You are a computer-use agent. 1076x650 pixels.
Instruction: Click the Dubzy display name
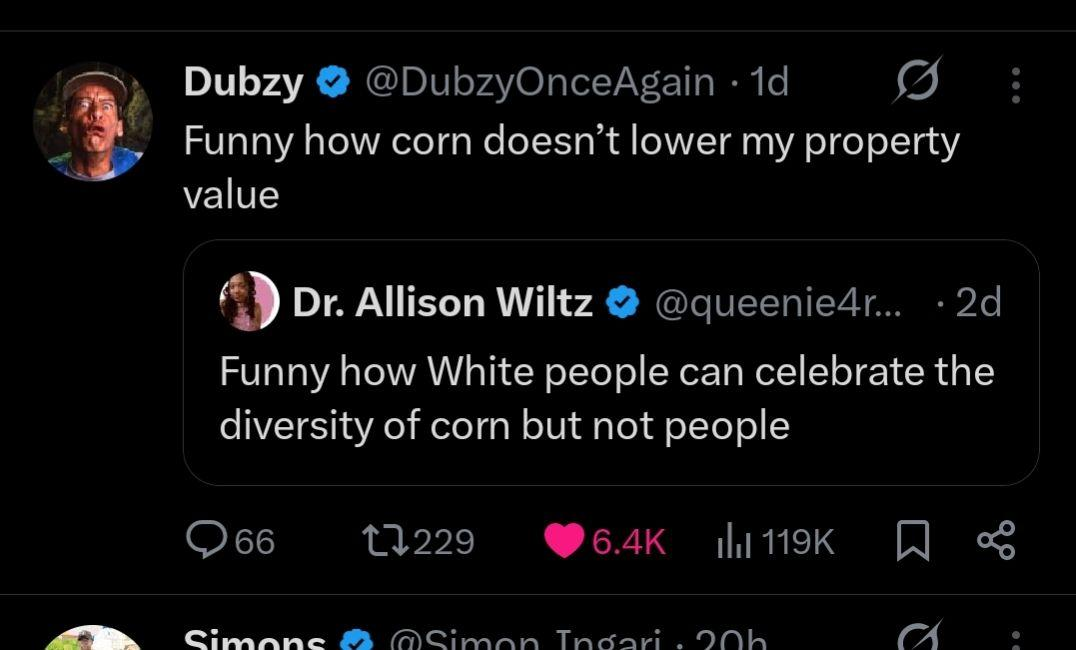(242, 83)
